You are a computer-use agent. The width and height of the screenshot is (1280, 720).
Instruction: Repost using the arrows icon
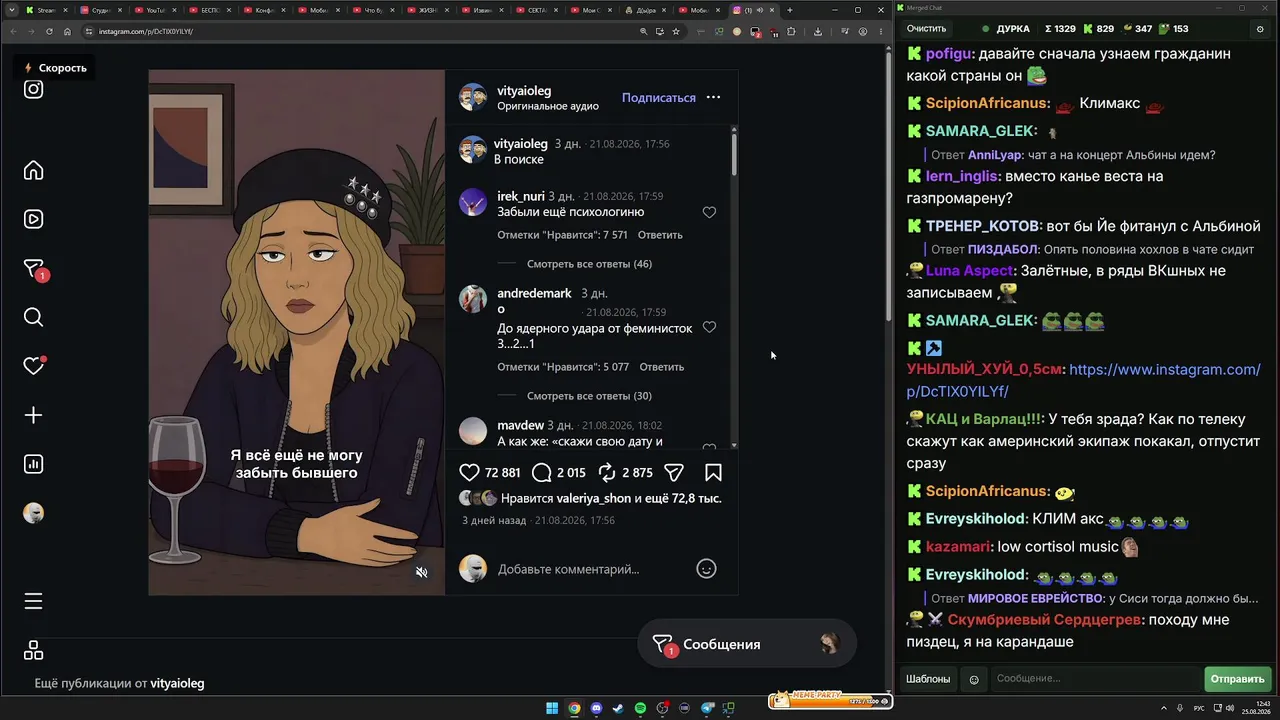[607, 472]
